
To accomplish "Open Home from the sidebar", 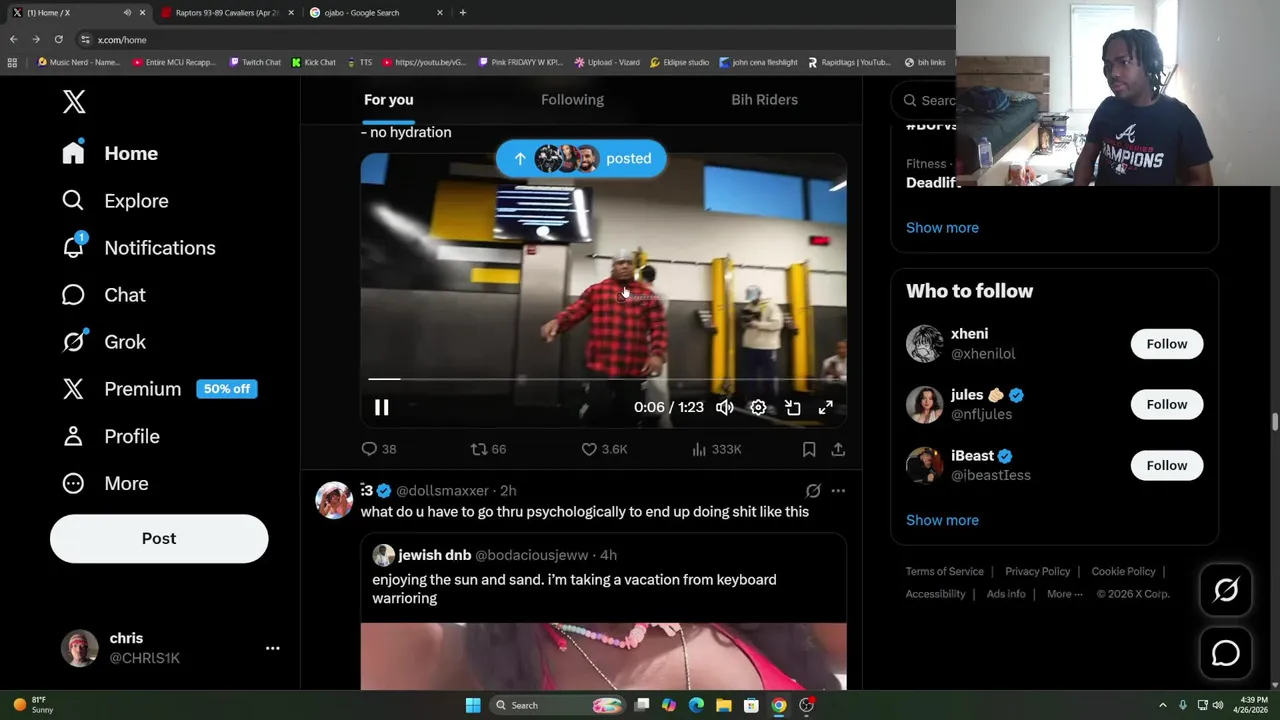I will point(110,153).
